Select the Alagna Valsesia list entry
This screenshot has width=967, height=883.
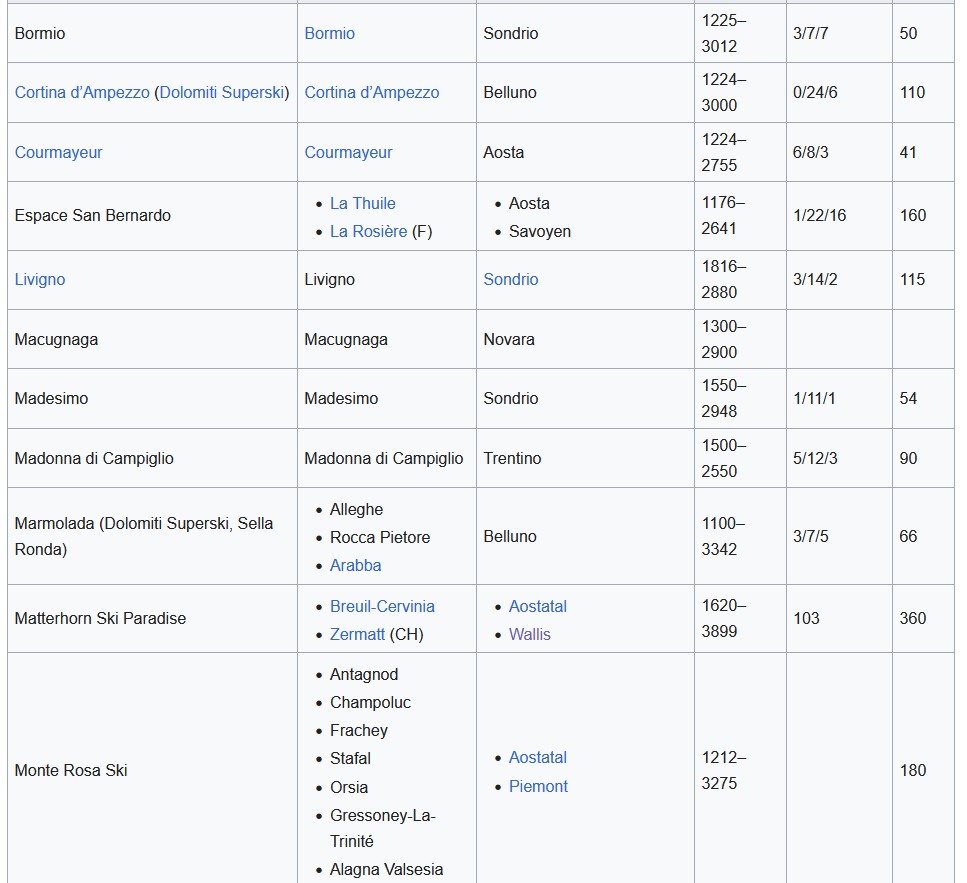point(386,869)
